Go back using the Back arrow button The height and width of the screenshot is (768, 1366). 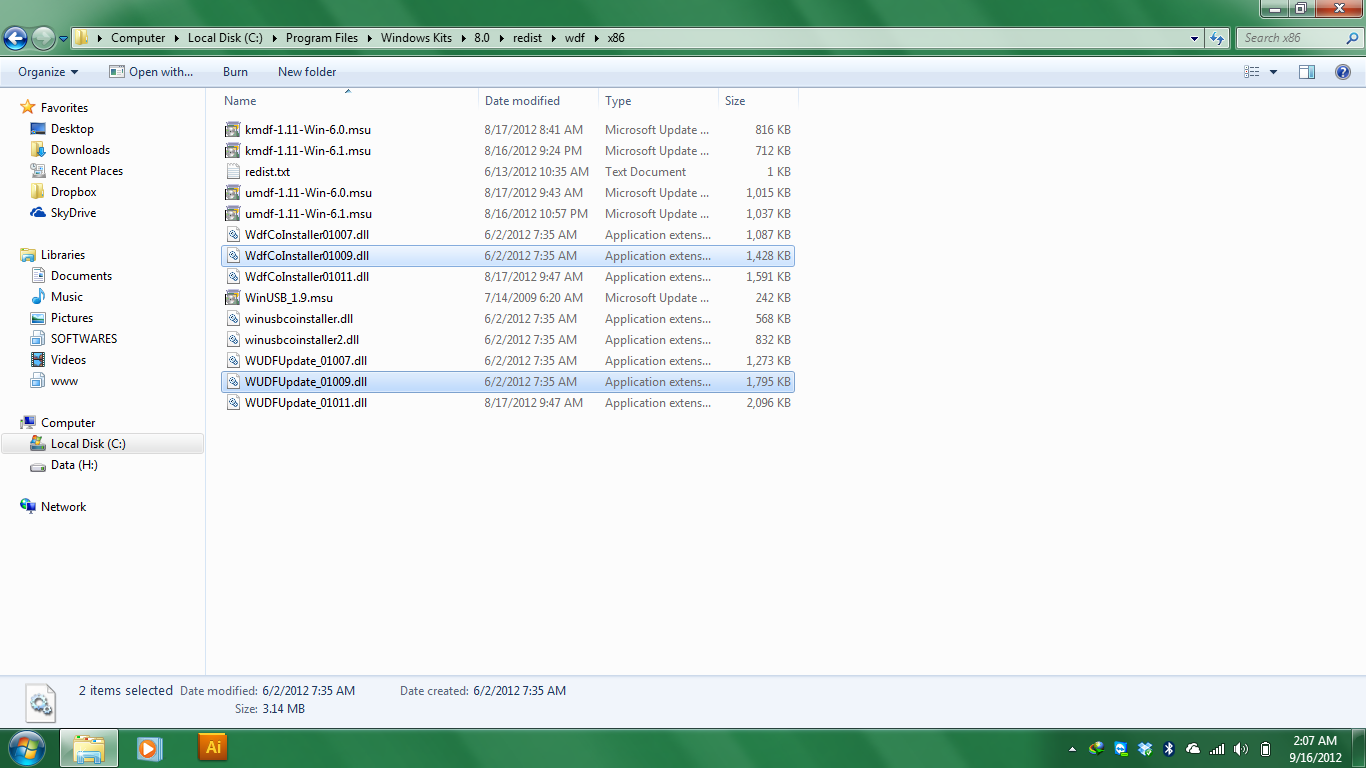point(15,38)
